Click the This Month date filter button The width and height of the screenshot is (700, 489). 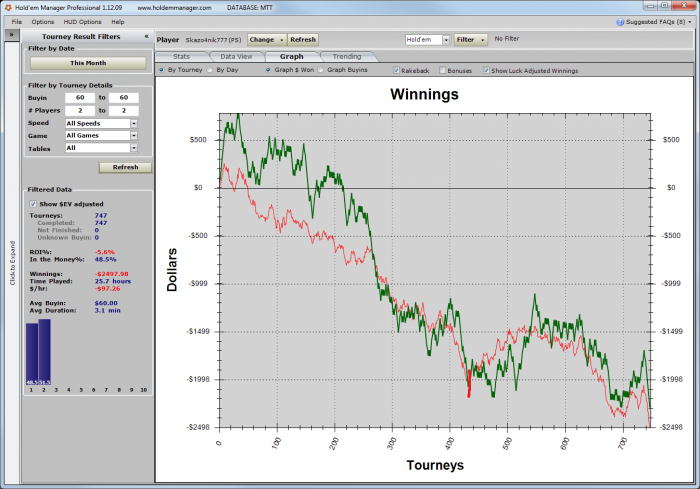click(88, 63)
